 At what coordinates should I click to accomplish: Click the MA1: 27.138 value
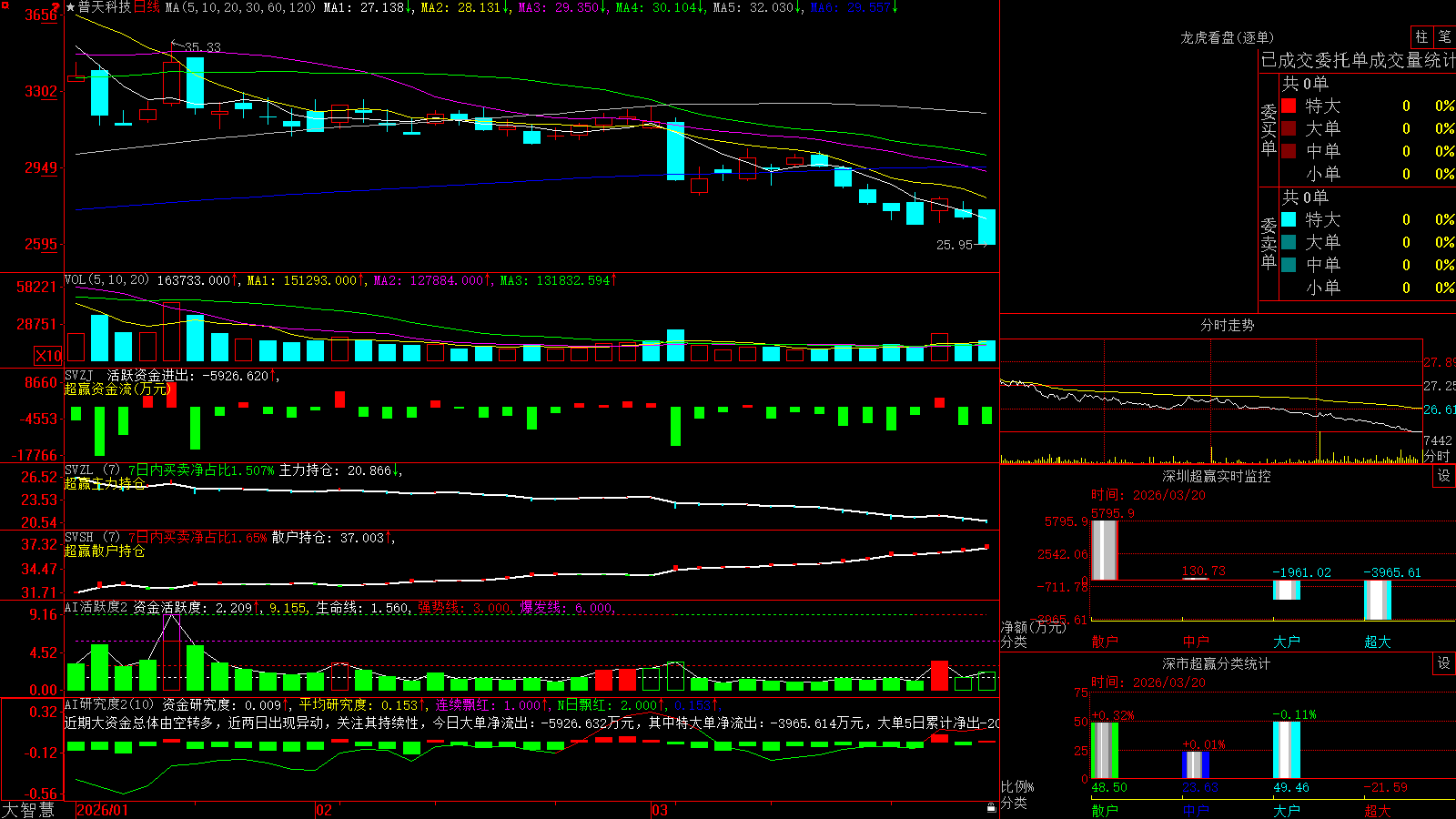367,7
